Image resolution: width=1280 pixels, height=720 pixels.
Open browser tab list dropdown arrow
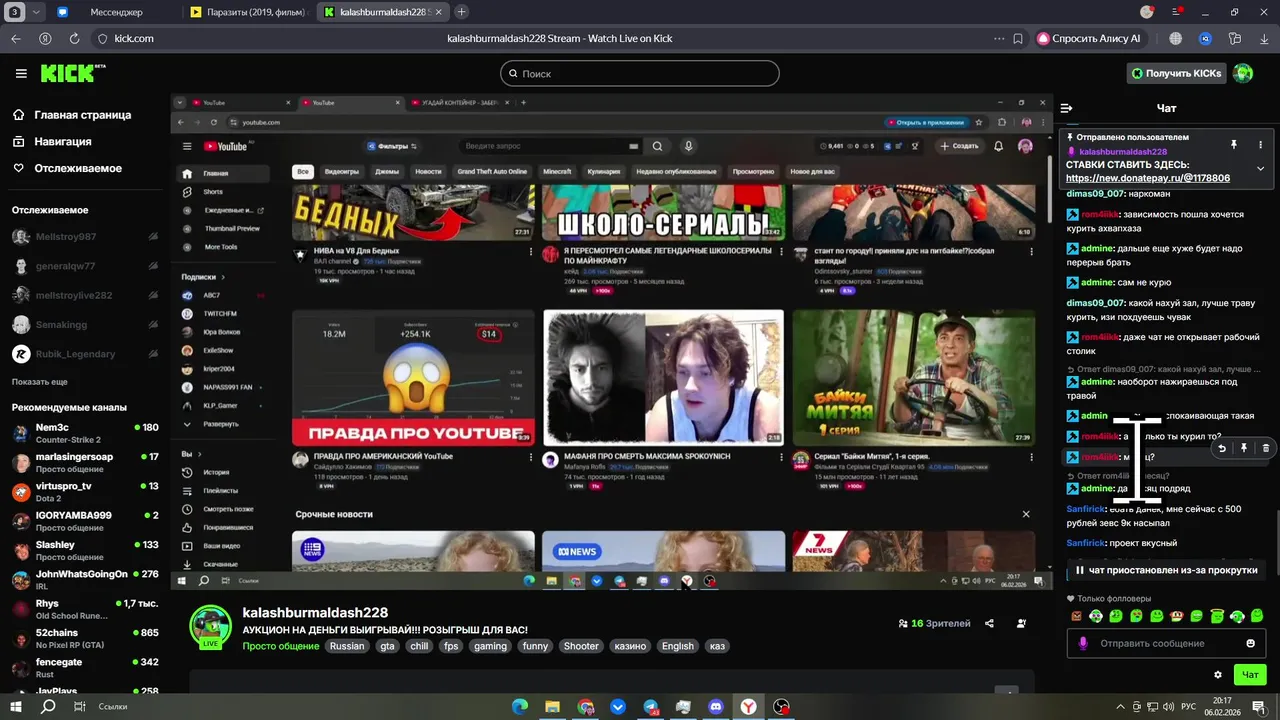point(37,12)
